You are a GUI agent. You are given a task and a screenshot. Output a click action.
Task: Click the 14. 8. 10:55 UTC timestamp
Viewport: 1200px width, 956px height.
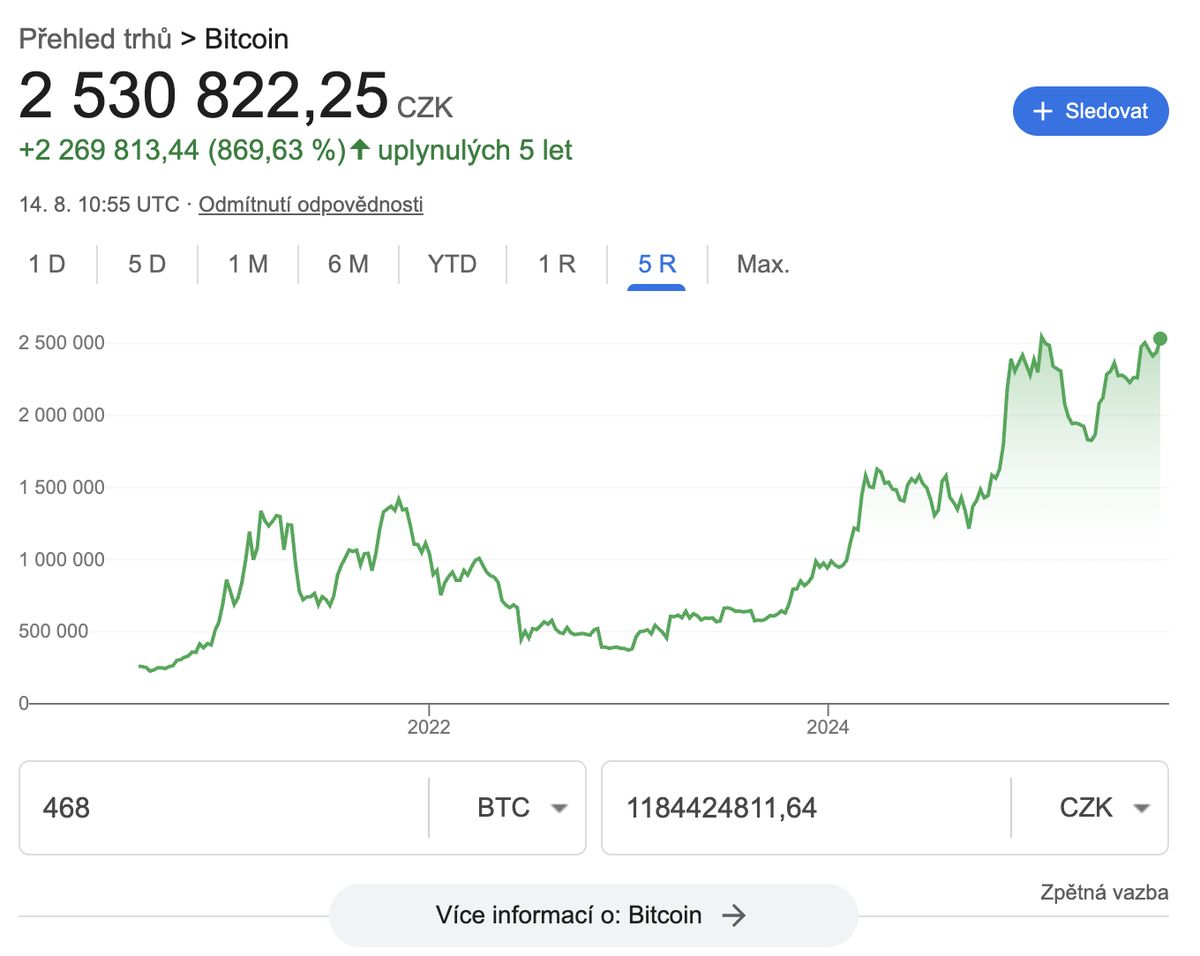click(99, 205)
